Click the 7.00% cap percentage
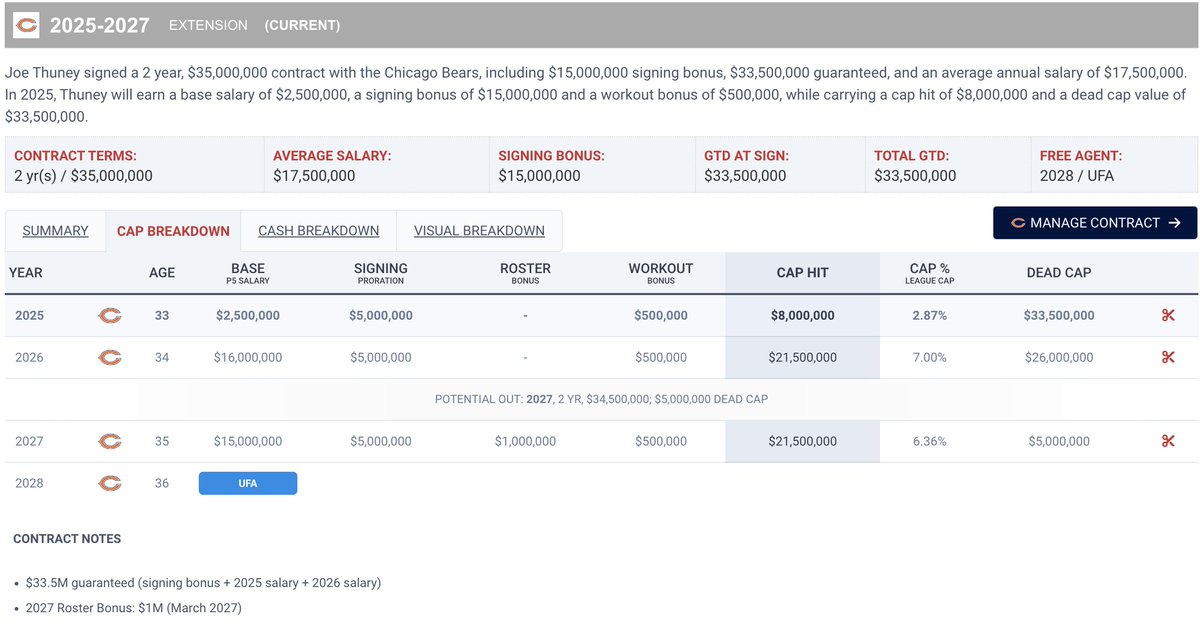Viewport: 1200px width, 629px height. tap(929, 358)
